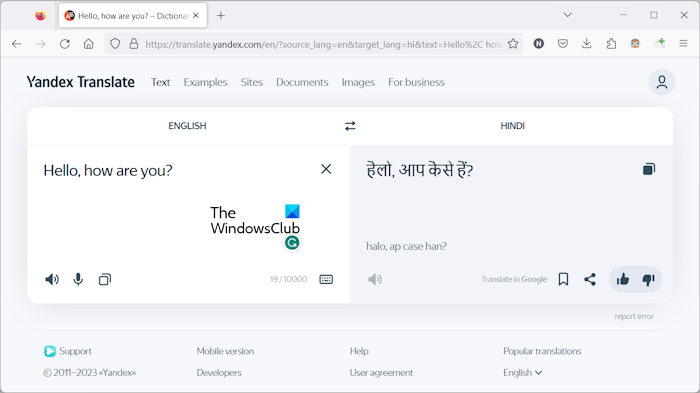
Task: Select HINDI target language
Action: coord(512,126)
